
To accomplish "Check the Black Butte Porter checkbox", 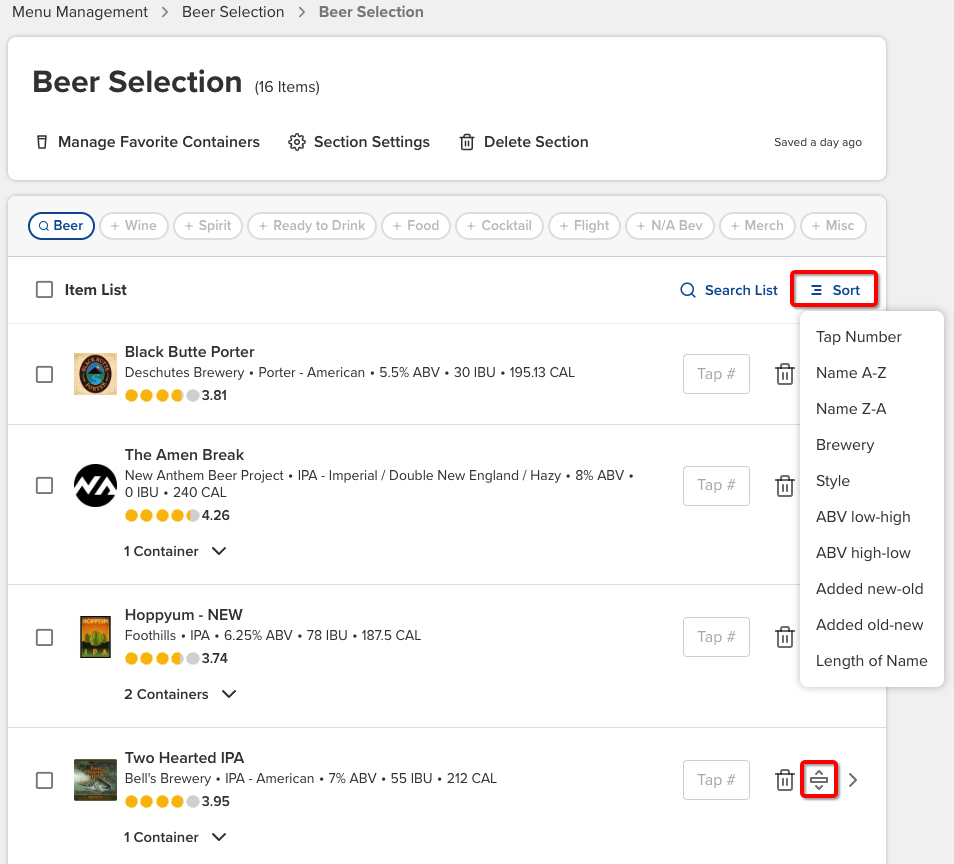I will [x=44, y=373].
